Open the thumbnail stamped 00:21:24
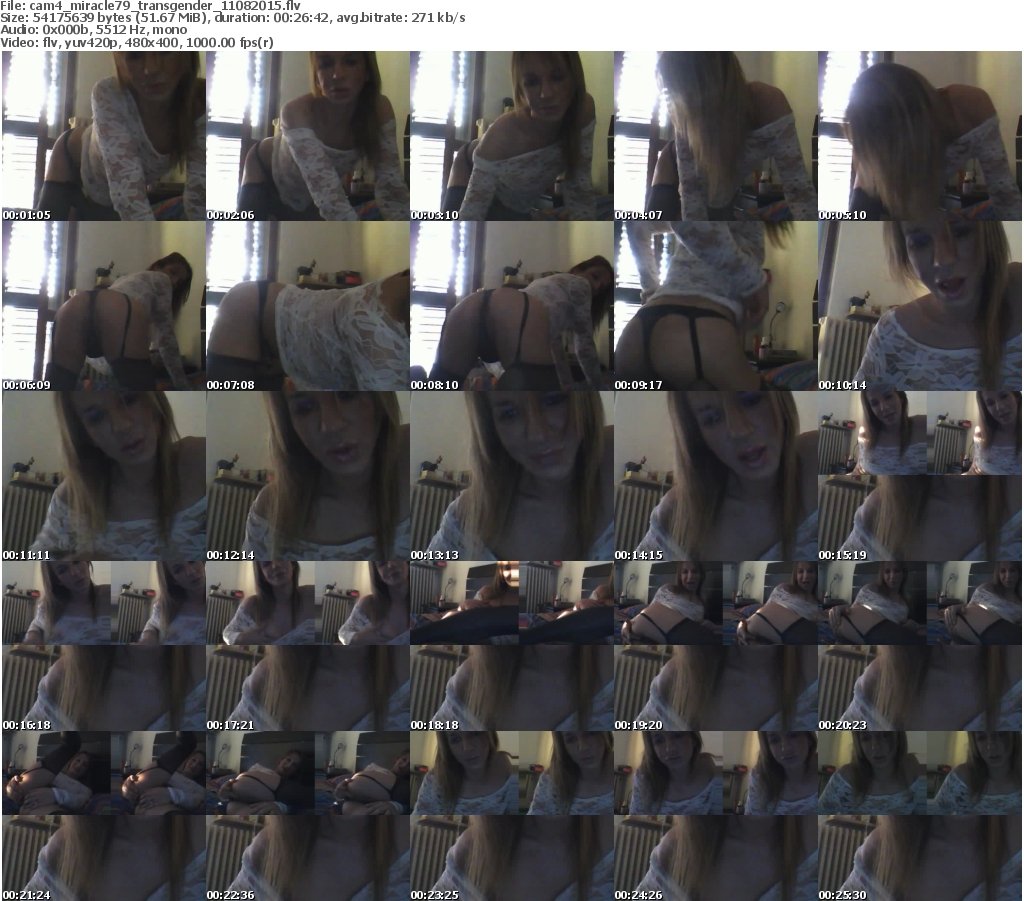This screenshot has height=901, width=1024. (x=104, y=816)
